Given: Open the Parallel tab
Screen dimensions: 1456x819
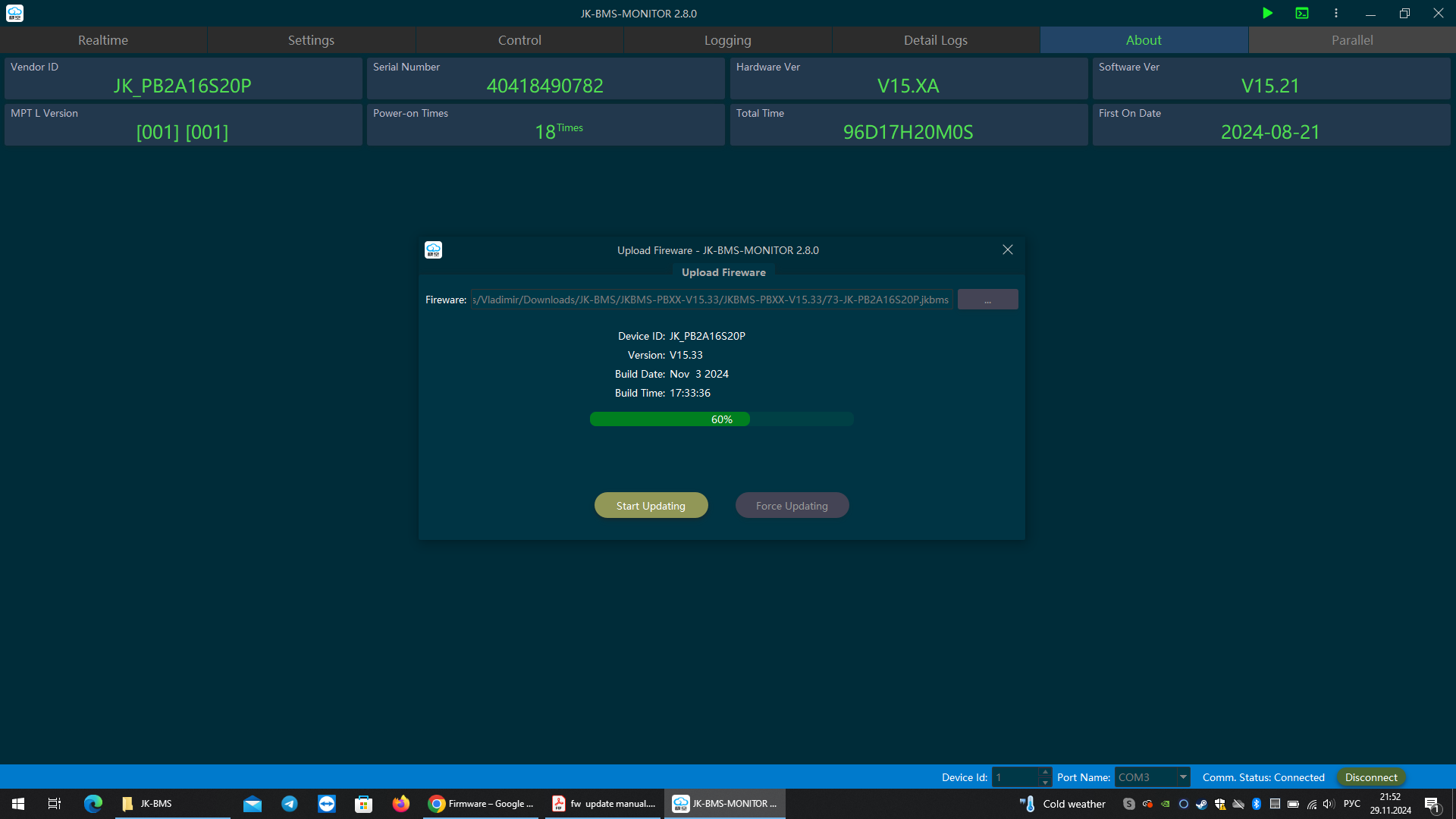Looking at the screenshot, I should click(1352, 40).
